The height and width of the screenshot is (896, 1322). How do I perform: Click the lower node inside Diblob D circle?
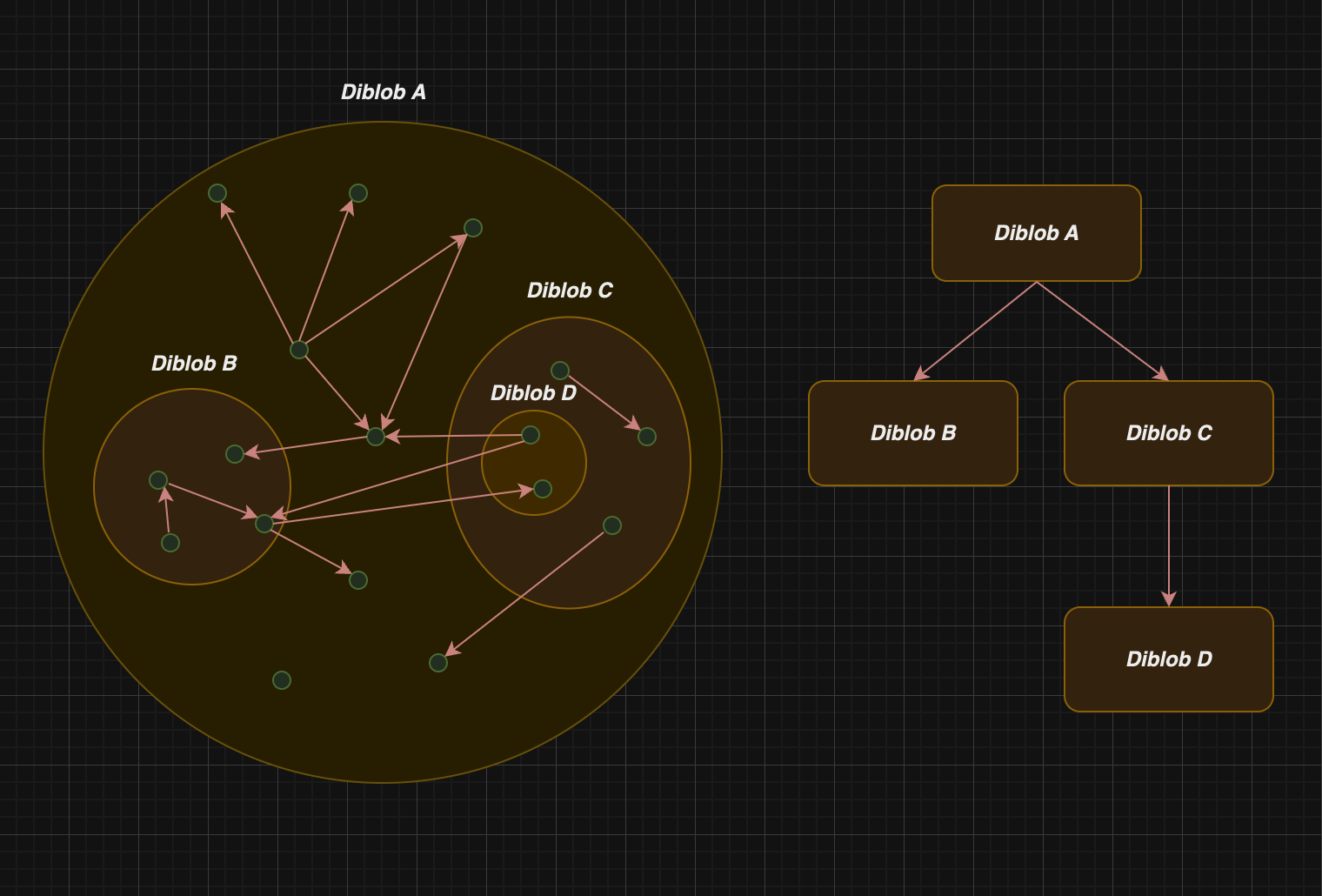[x=543, y=489]
